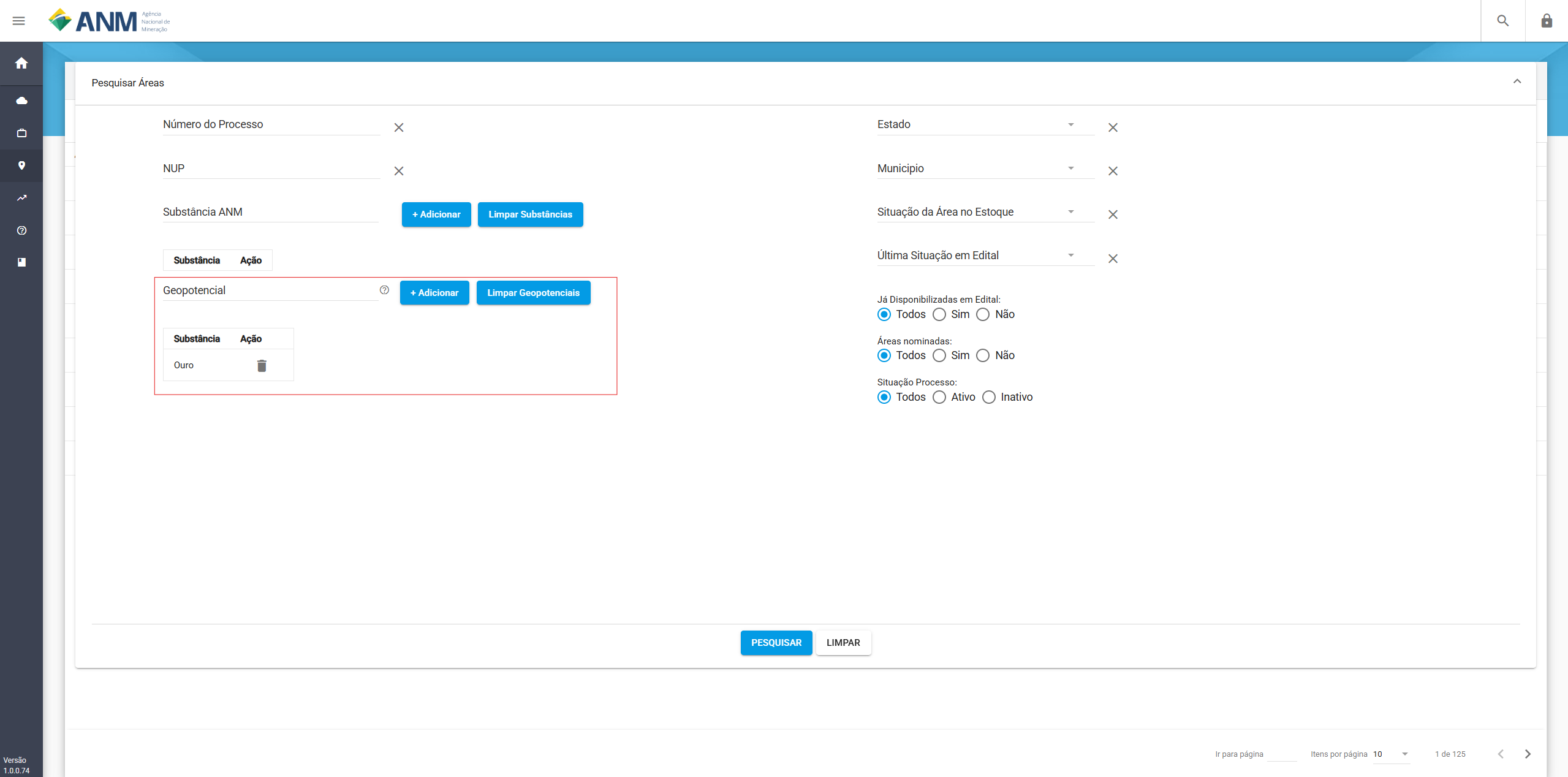The height and width of the screenshot is (777, 1568).
Task: Open the cloud icon in sidebar
Action: pos(21,100)
